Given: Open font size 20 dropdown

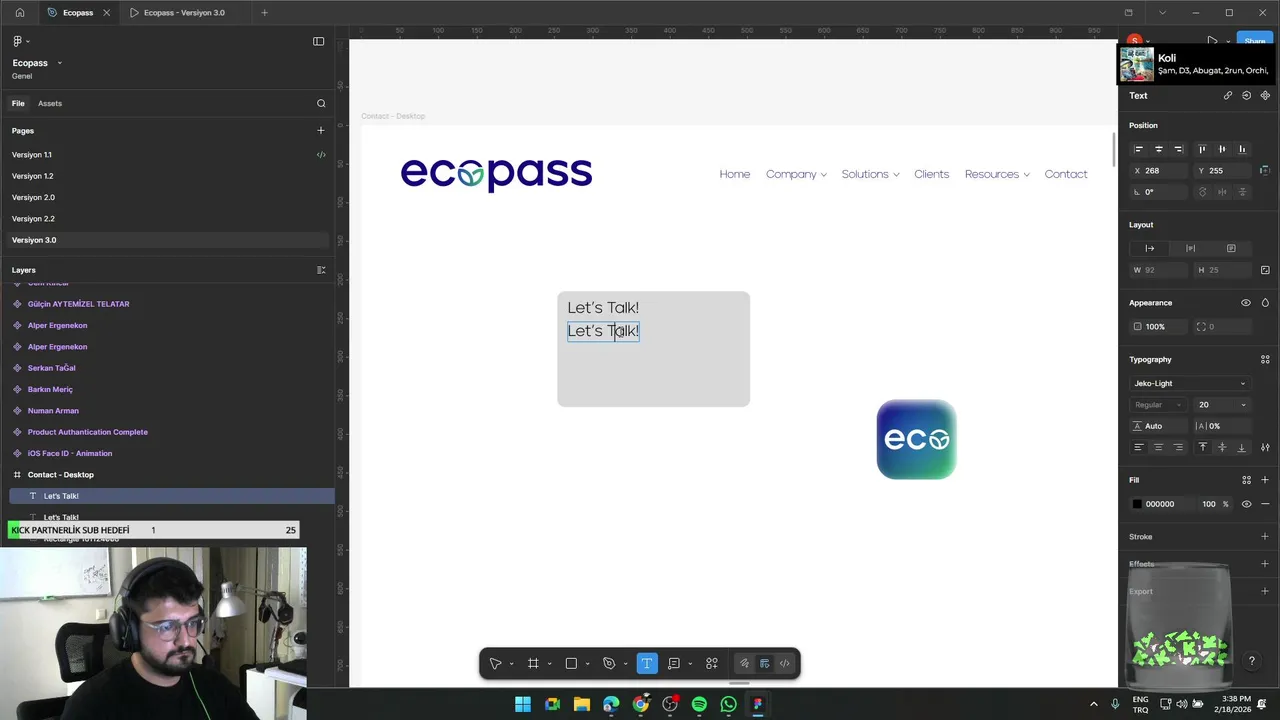Looking at the screenshot, I should [1243, 405].
